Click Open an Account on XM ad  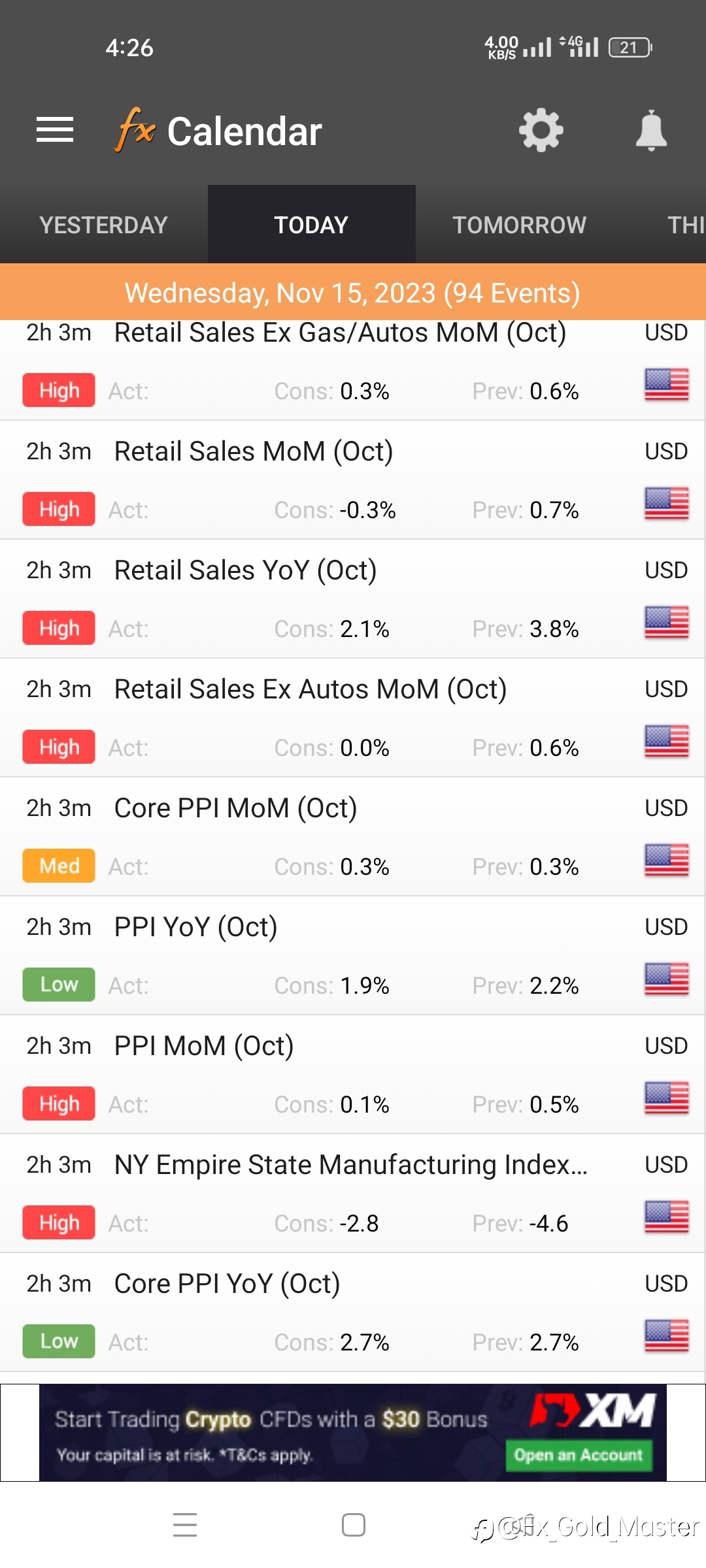point(579,1455)
